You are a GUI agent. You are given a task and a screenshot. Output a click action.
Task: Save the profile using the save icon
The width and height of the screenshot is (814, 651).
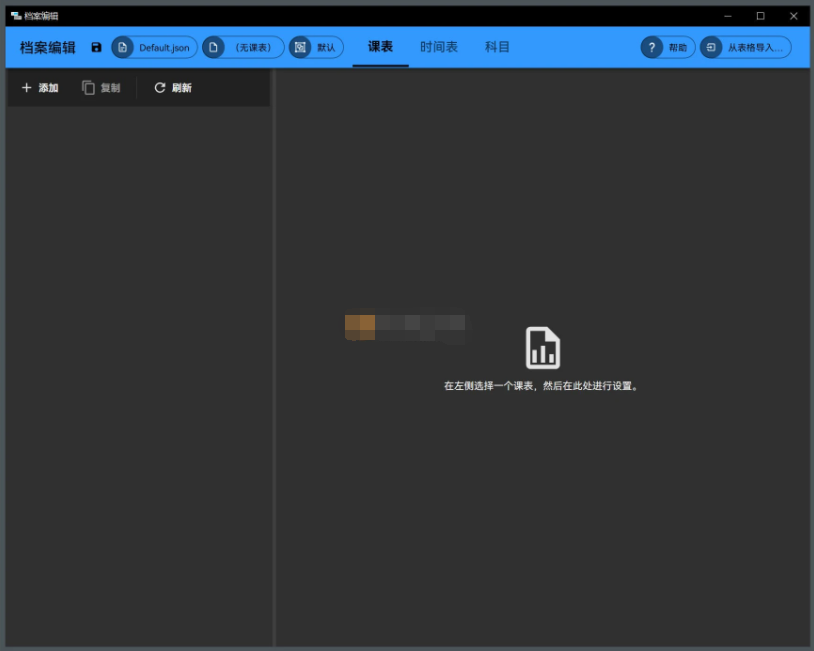(x=96, y=46)
